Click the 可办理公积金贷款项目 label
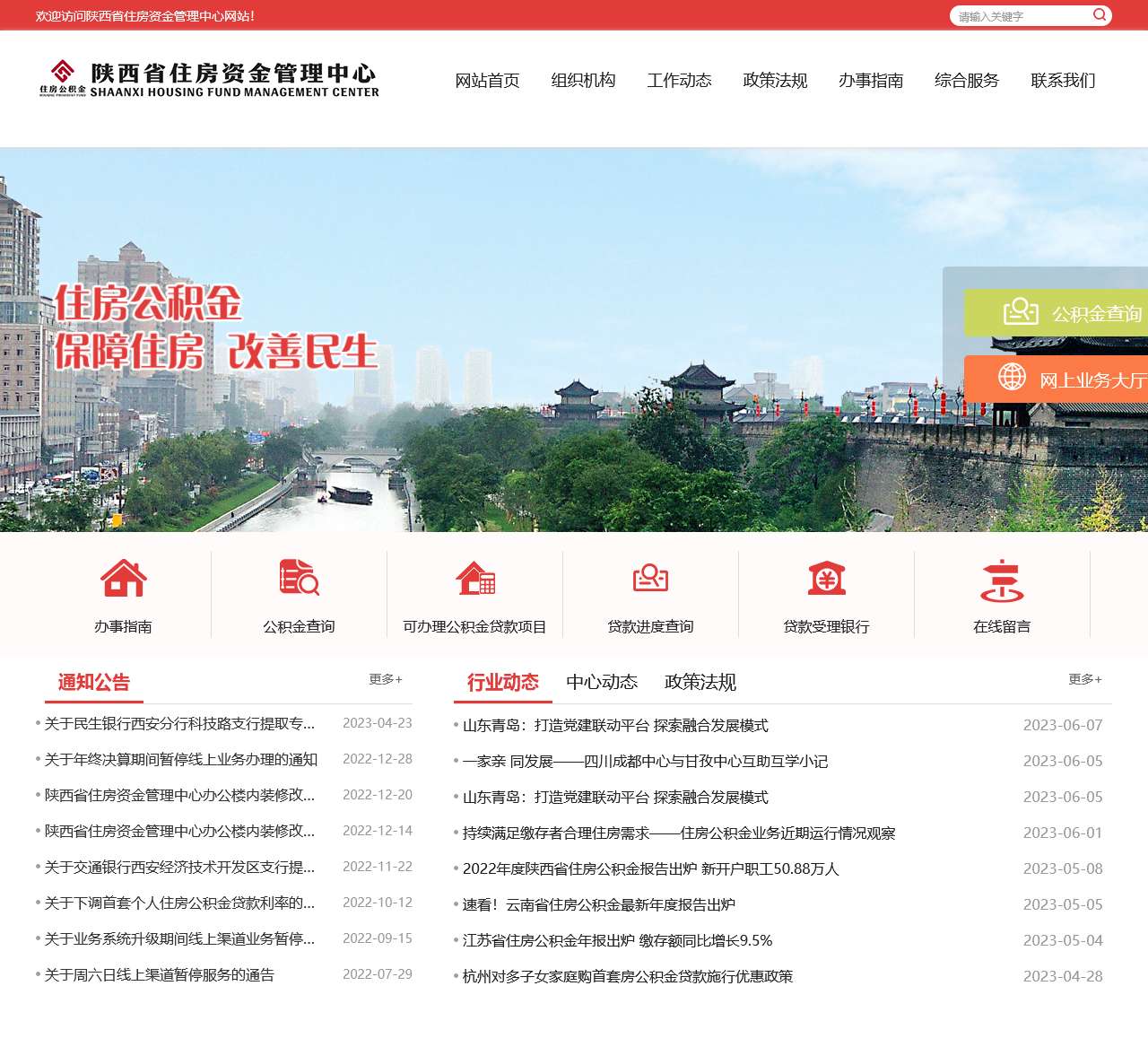1148x1047 pixels. tap(475, 626)
